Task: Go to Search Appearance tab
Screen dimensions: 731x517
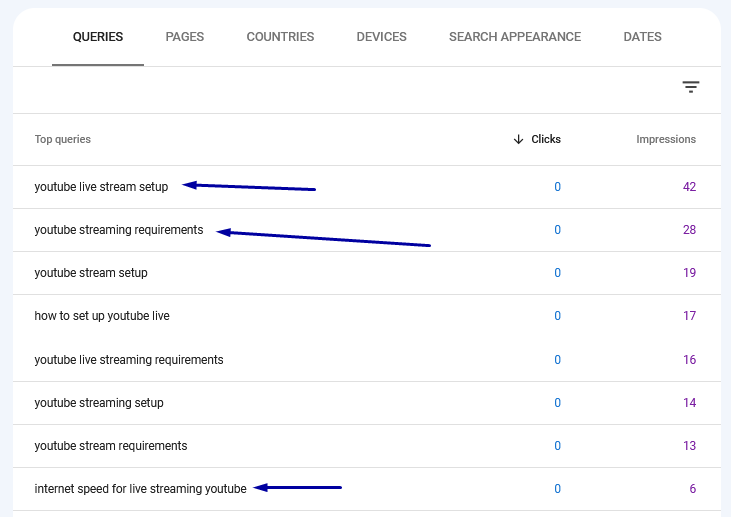Action: pyautogui.click(x=515, y=37)
